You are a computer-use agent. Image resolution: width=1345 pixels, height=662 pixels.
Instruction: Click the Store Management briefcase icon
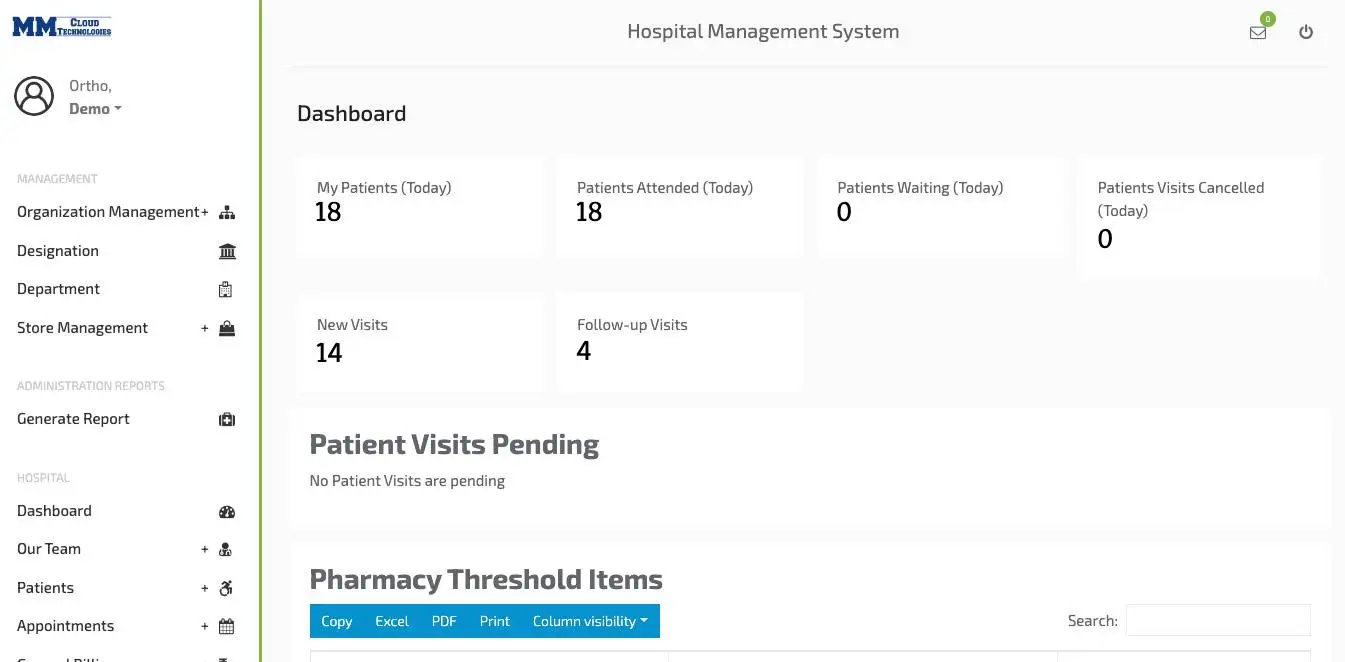(227, 328)
